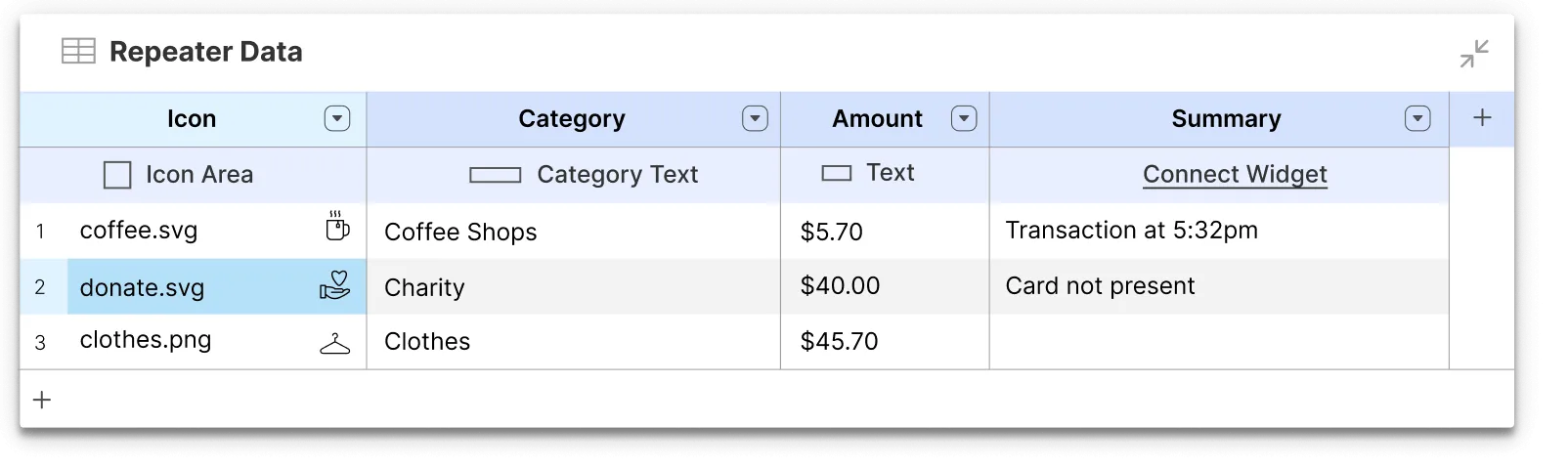The image size is (1568, 468).
Task: Click the Connect Widget link
Action: [x=1234, y=174]
